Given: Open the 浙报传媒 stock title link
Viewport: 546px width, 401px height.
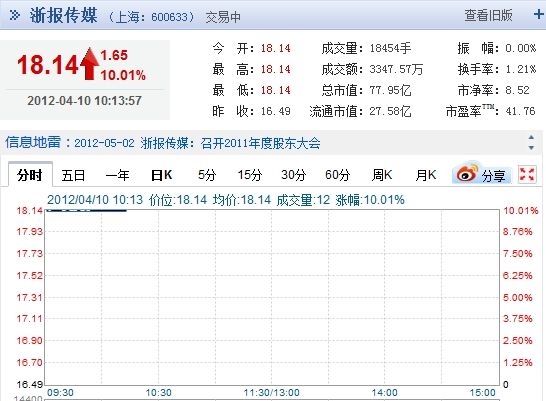Looking at the screenshot, I should click(63, 15).
